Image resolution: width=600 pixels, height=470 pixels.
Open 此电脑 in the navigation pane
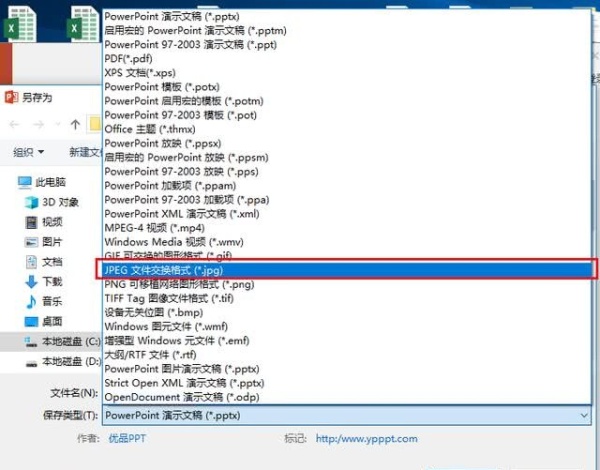[x=49, y=182]
